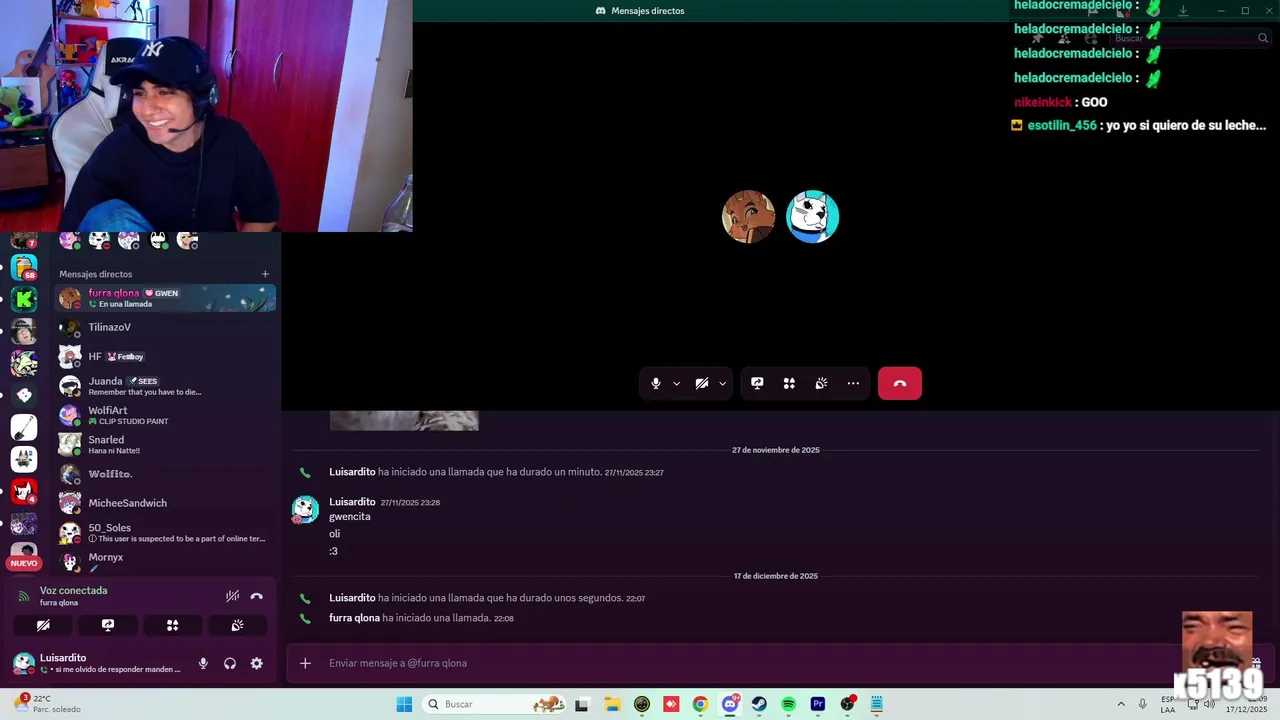Hang up the call with red button

click(x=900, y=383)
